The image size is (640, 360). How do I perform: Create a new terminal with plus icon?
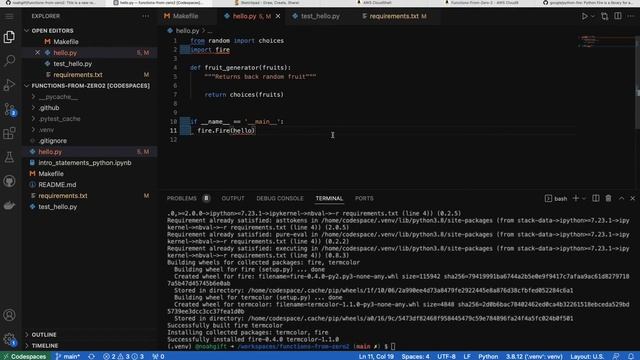576,198
